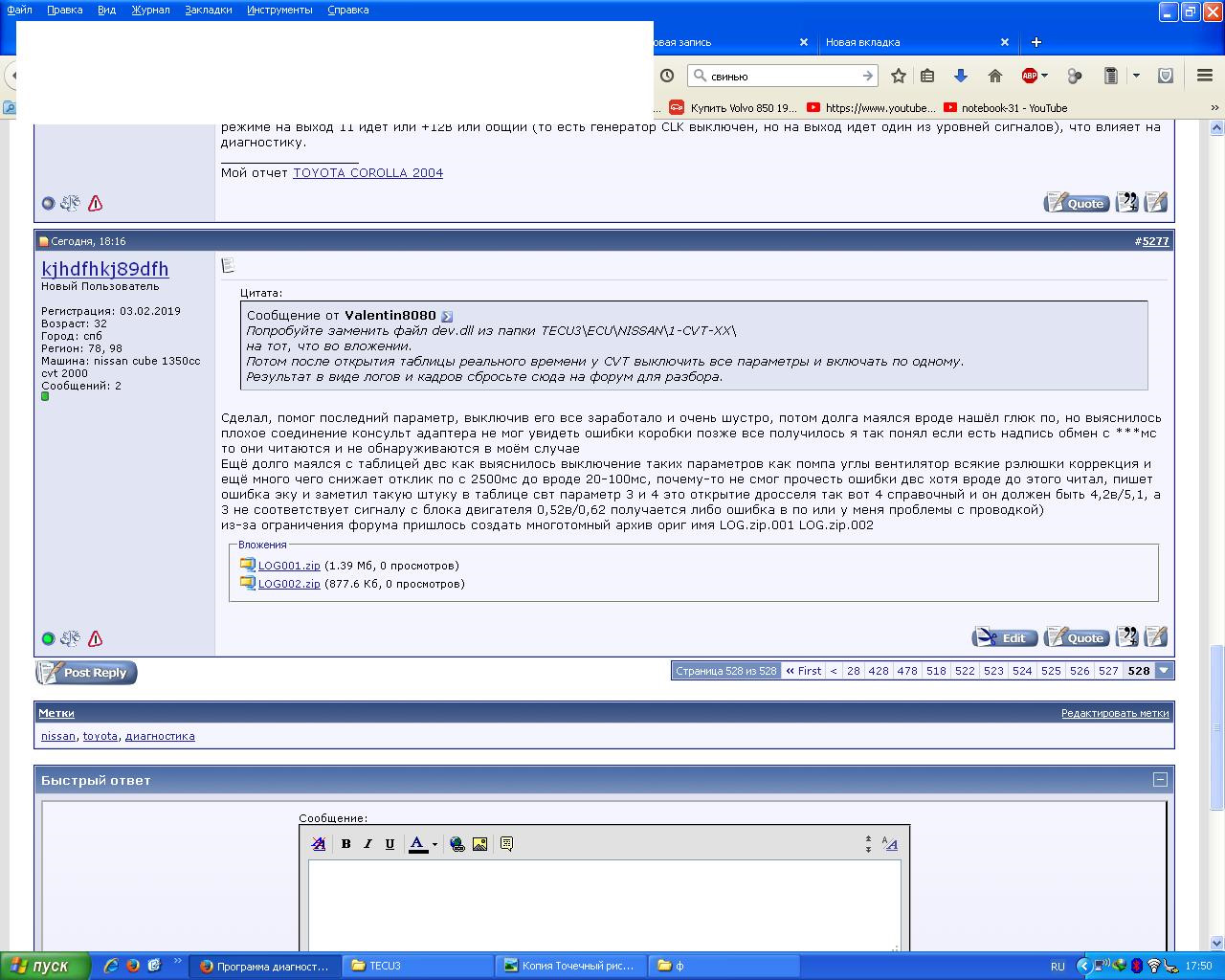Open text color dropdown arrow in editor
Screen dimensions: 1225x980
coord(434,844)
